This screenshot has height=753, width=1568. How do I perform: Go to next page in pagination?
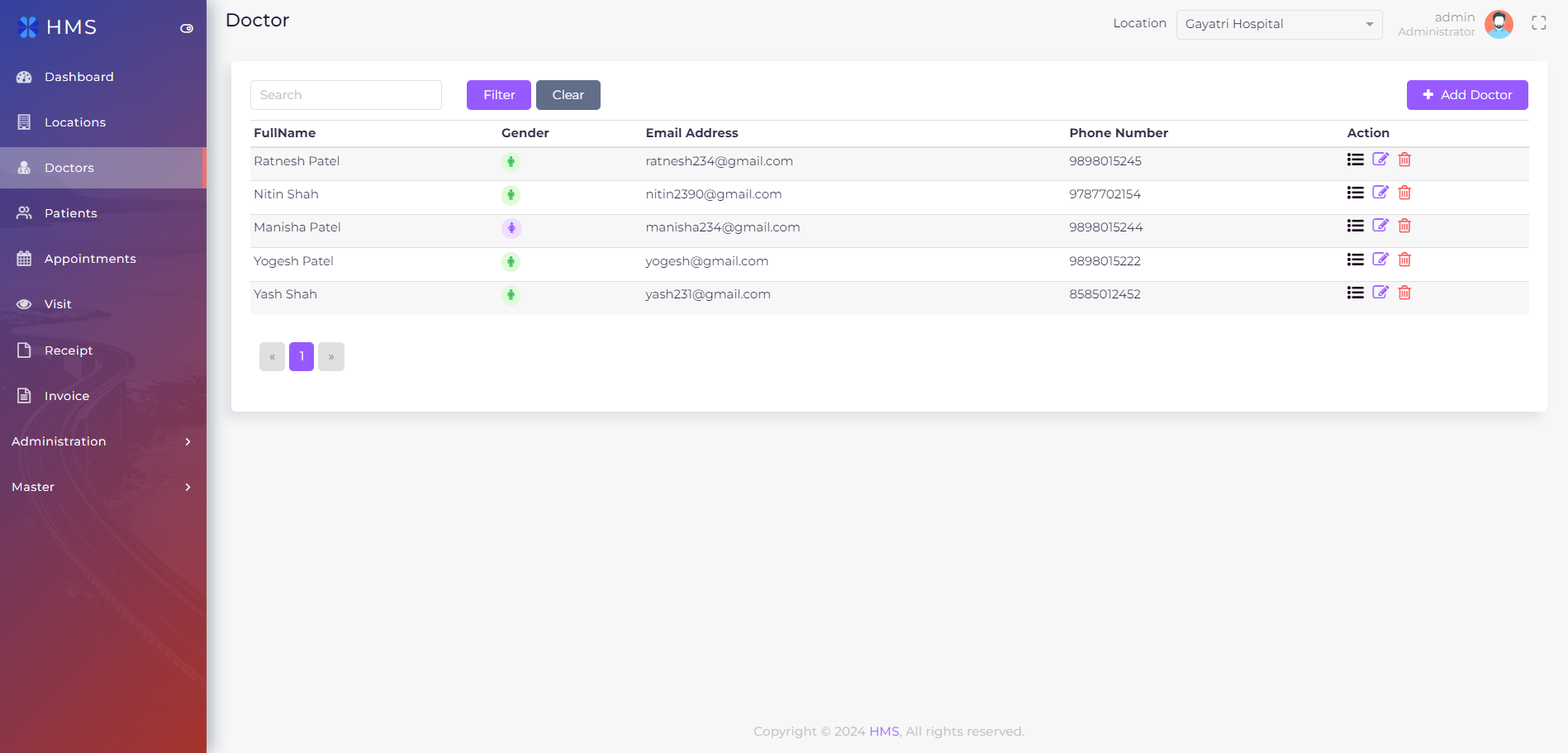330,357
